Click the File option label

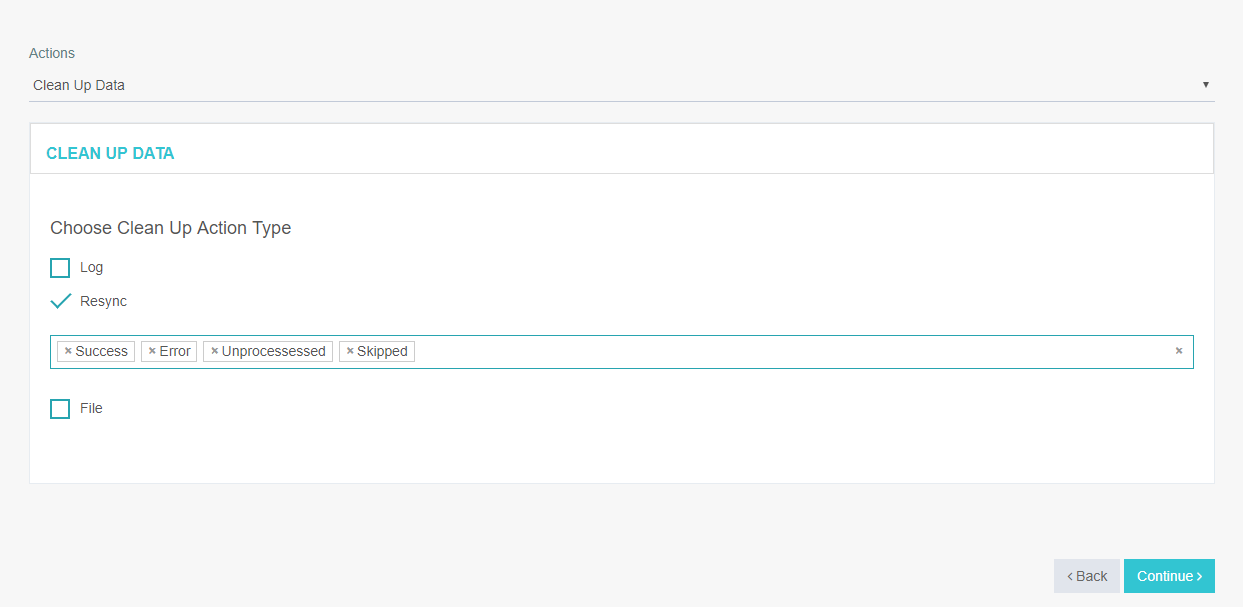click(92, 408)
